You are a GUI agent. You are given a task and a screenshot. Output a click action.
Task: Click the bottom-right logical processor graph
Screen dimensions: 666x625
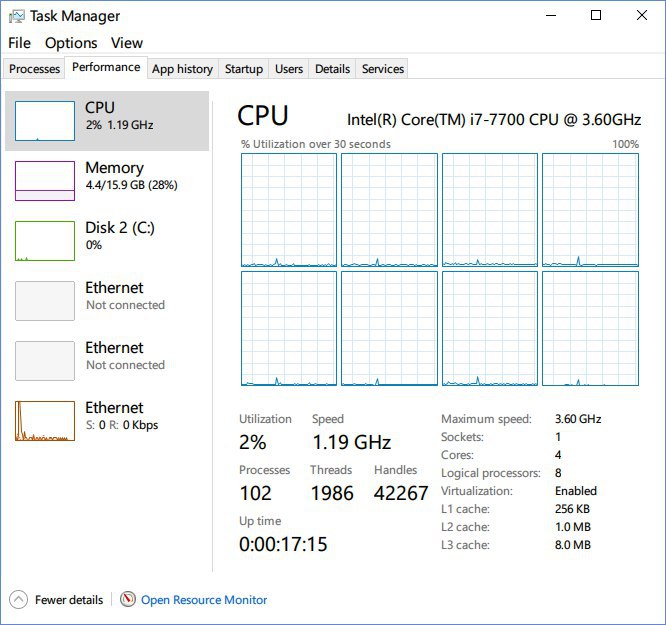click(590, 328)
